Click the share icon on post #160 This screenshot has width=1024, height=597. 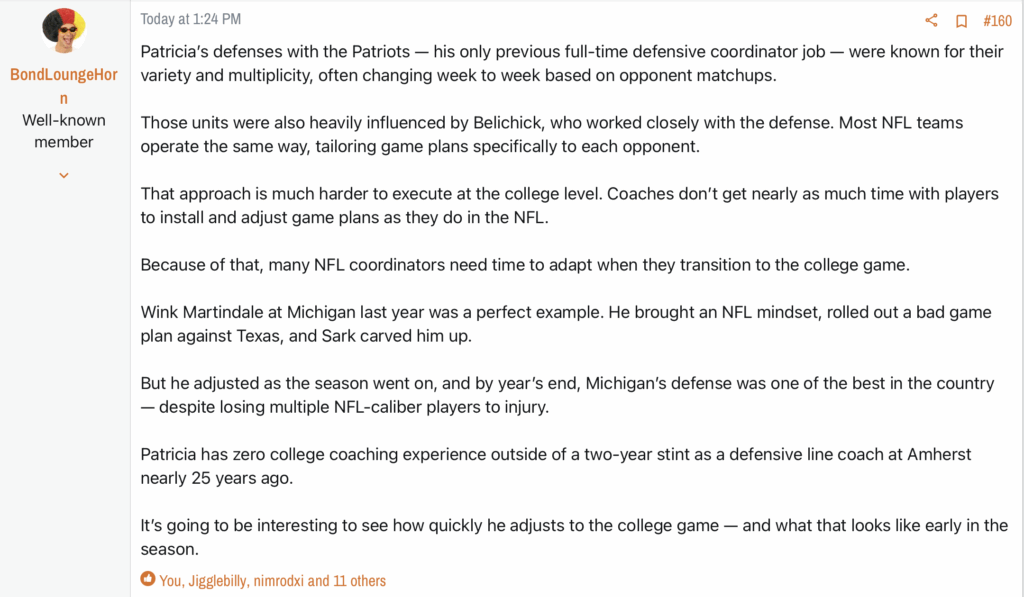tap(931, 20)
